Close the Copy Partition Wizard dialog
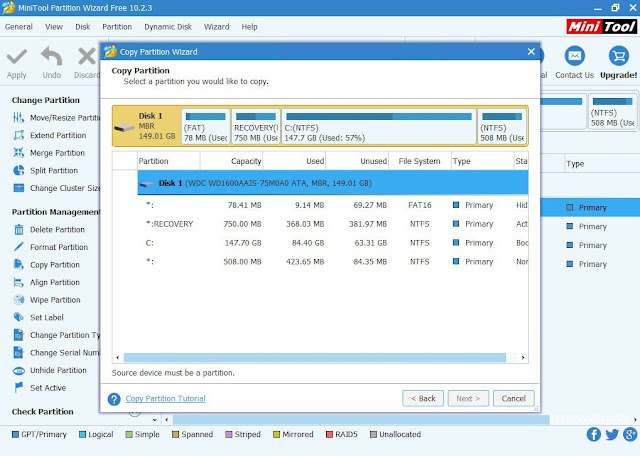640x456 pixels. point(531,51)
